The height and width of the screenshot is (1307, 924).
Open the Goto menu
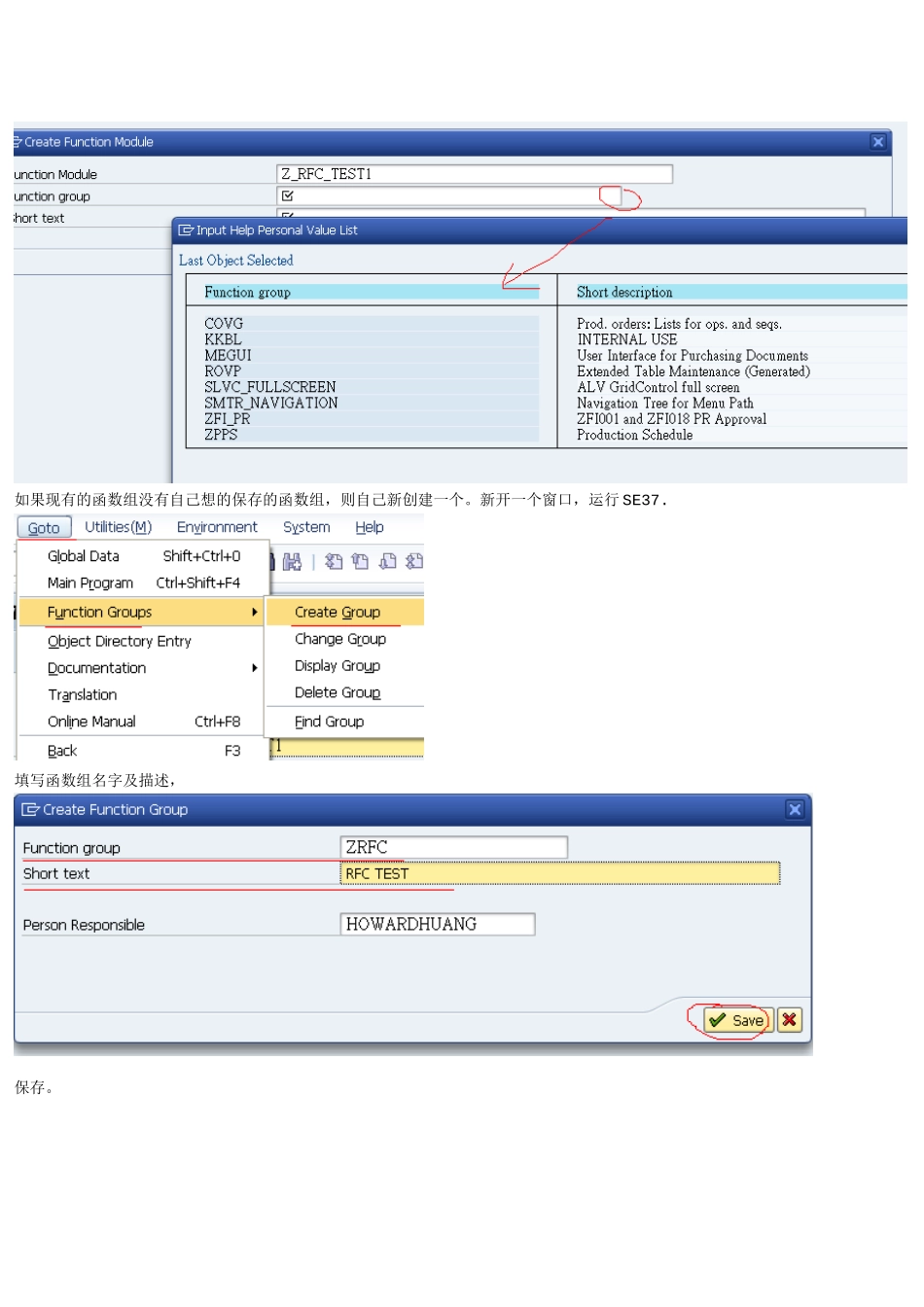[44, 528]
